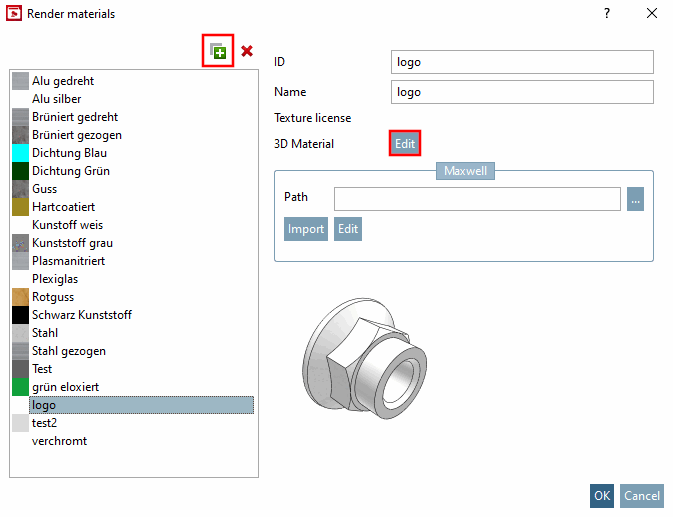Click into the ID text field
673x517 pixels.
(x=522, y=62)
